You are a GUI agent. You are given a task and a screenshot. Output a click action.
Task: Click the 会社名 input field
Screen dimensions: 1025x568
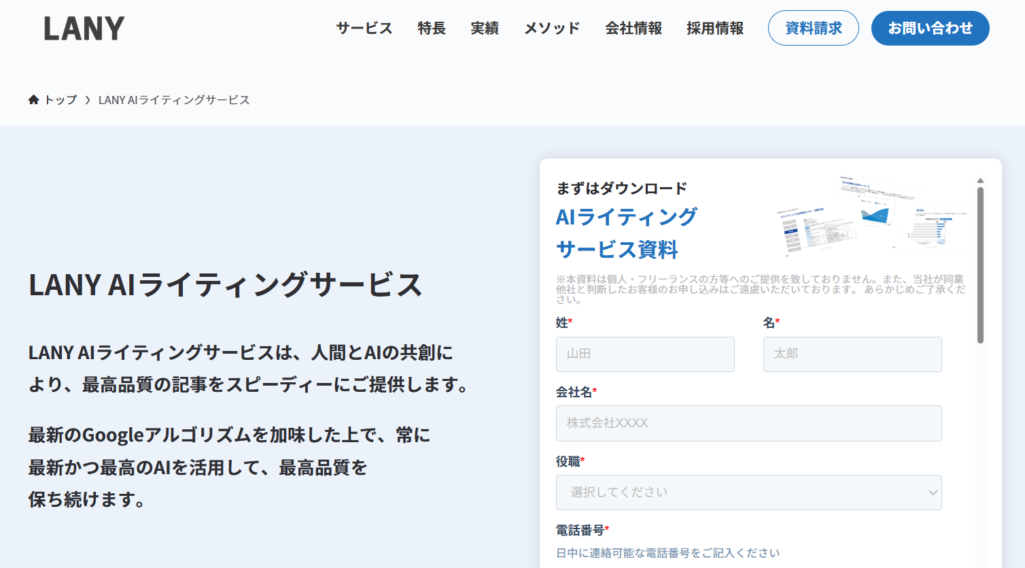point(749,423)
